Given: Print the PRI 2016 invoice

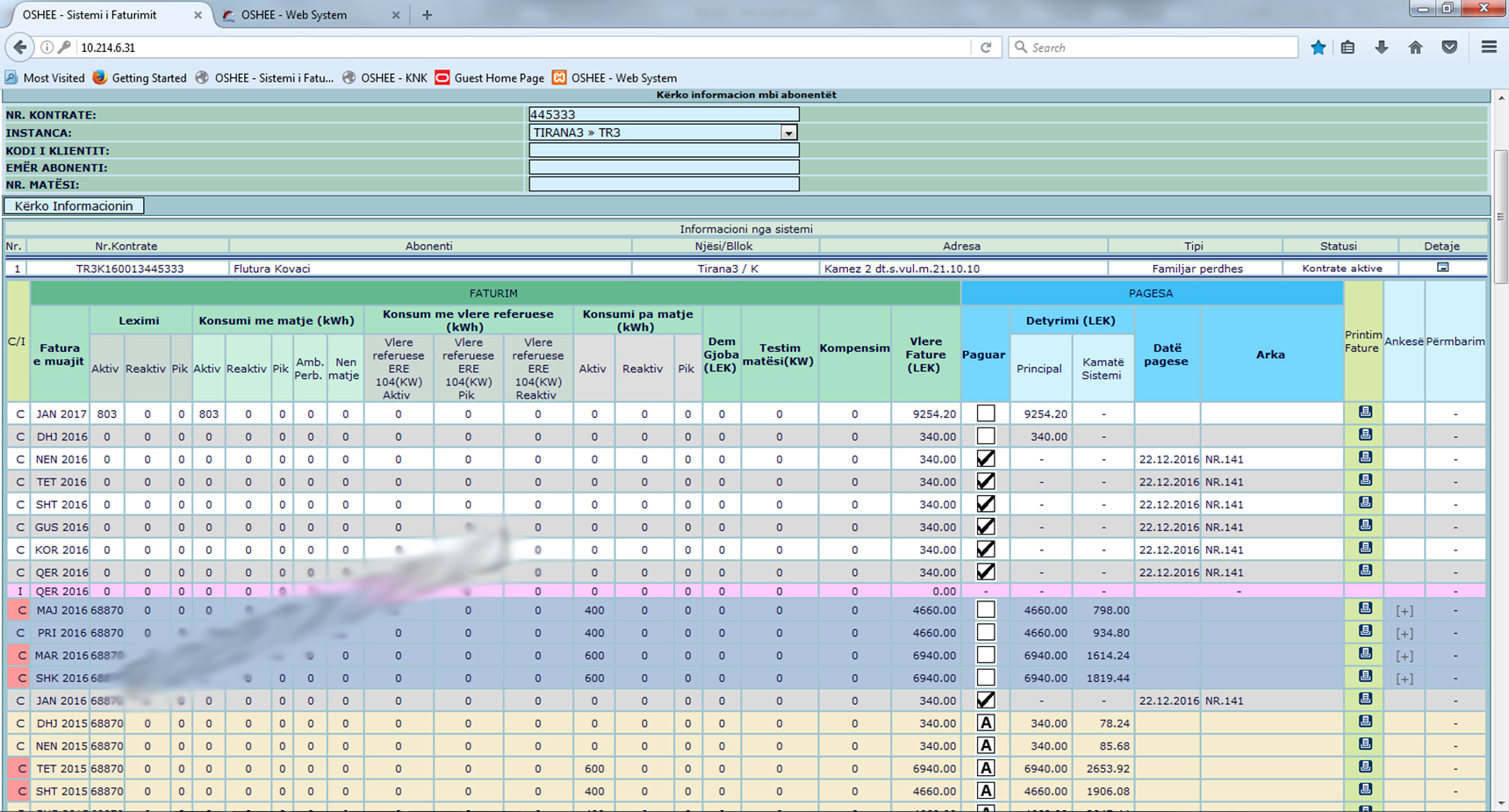Looking at the screenshot, I should click(1365, 631).
